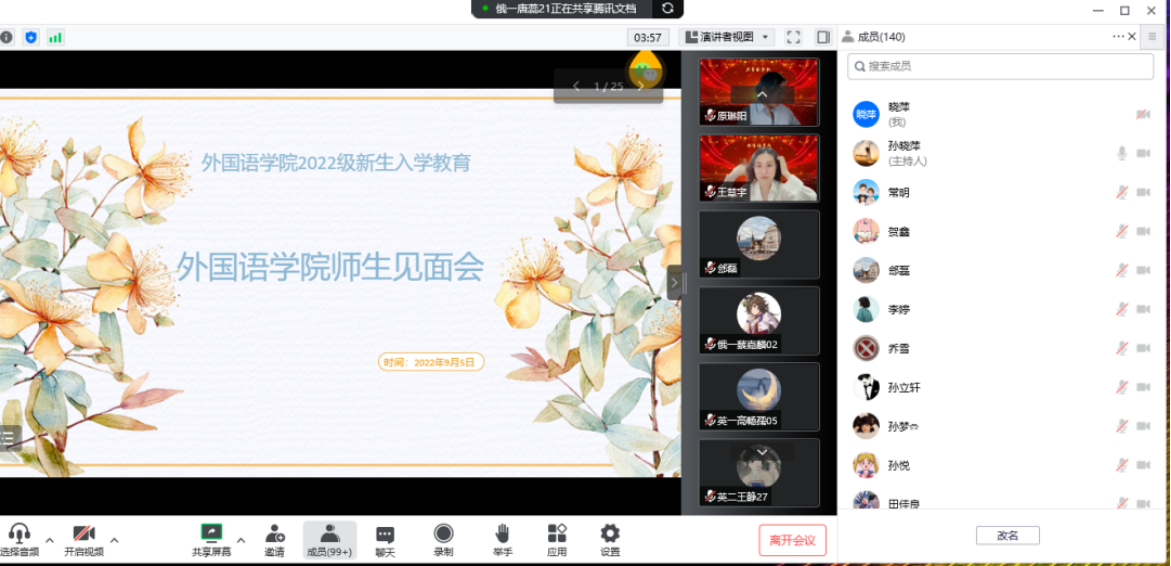Start recording with the 录制 icon
1171x566 pixels.
(x=443, y=534)
